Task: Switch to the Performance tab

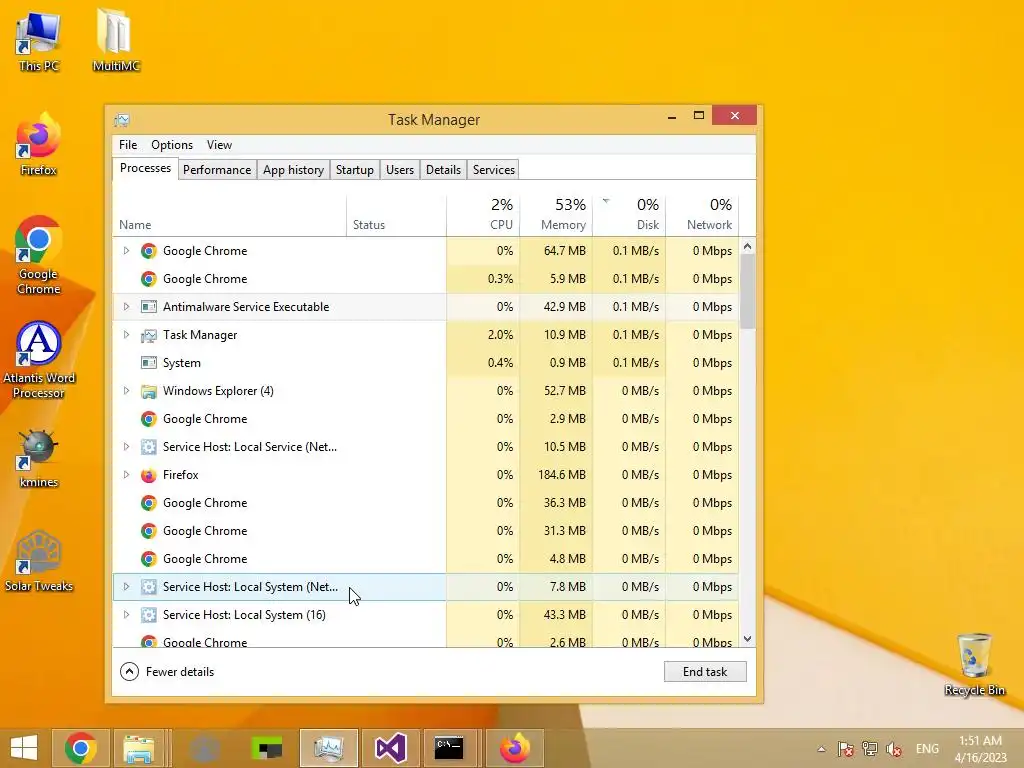Action: [217, 170]
